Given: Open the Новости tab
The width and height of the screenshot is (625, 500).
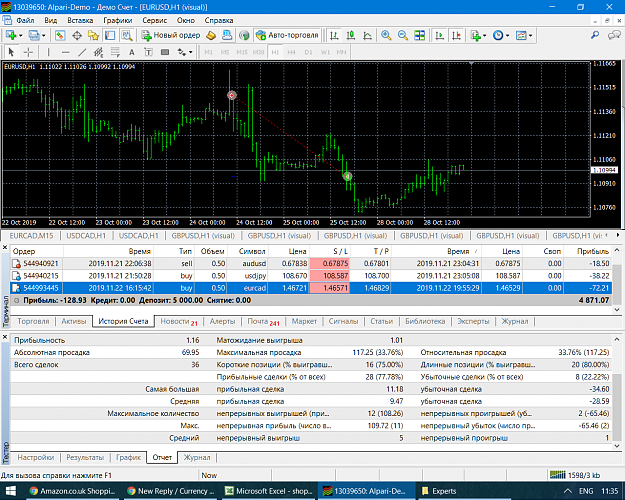Looking at the screenshot, I should (x=179, y=321).
